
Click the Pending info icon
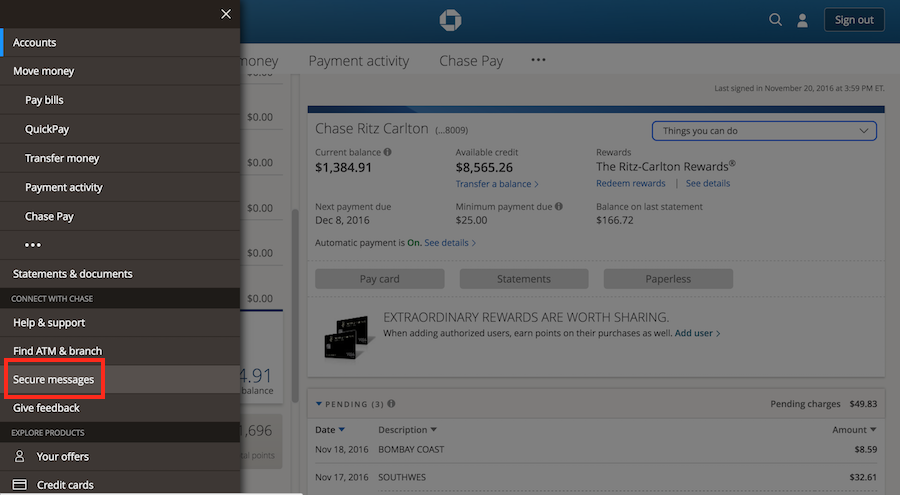391,404
